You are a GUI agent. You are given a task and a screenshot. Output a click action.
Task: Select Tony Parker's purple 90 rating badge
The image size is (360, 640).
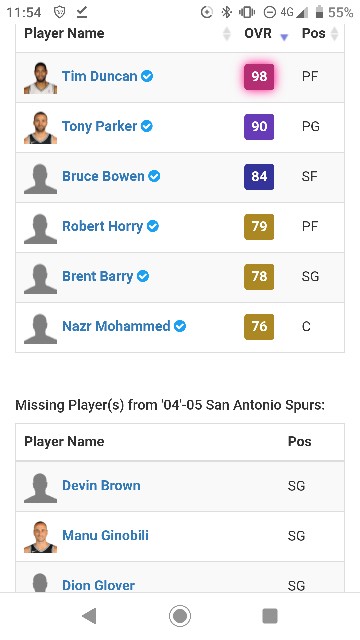(259, 127)
